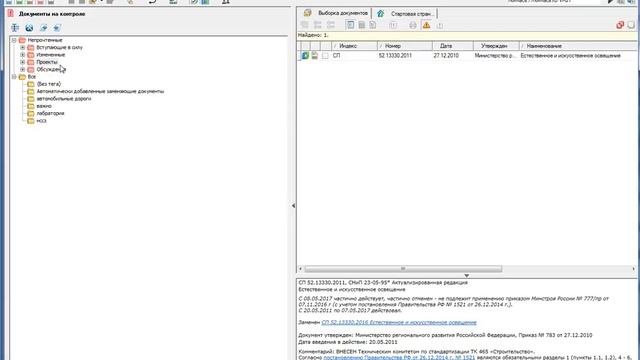Click the tree hierarchy icon under Документы на контроле
640x360 pixels.
click(x=15, y=28)
